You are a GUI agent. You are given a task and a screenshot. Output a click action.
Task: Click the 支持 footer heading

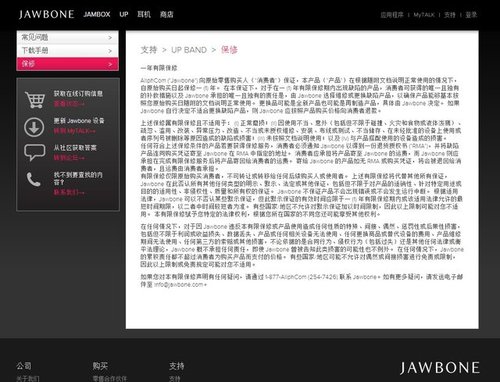(177, 366)
